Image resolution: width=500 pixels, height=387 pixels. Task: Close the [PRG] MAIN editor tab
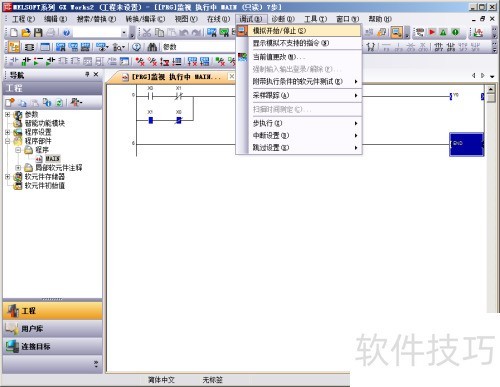click(x=232, y=76)
